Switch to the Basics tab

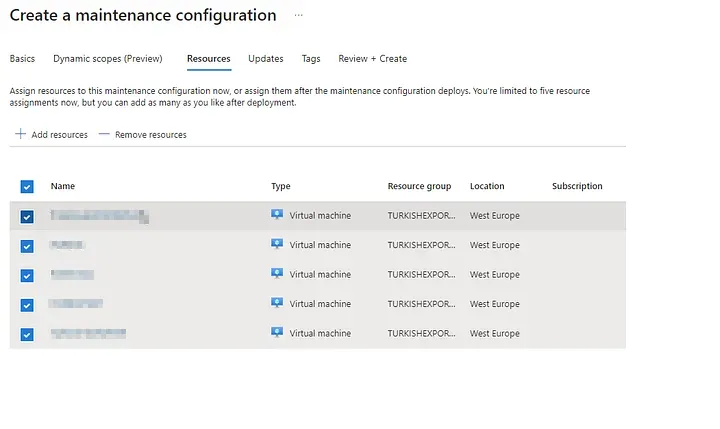pyautogui.click(x=22, y=59)
